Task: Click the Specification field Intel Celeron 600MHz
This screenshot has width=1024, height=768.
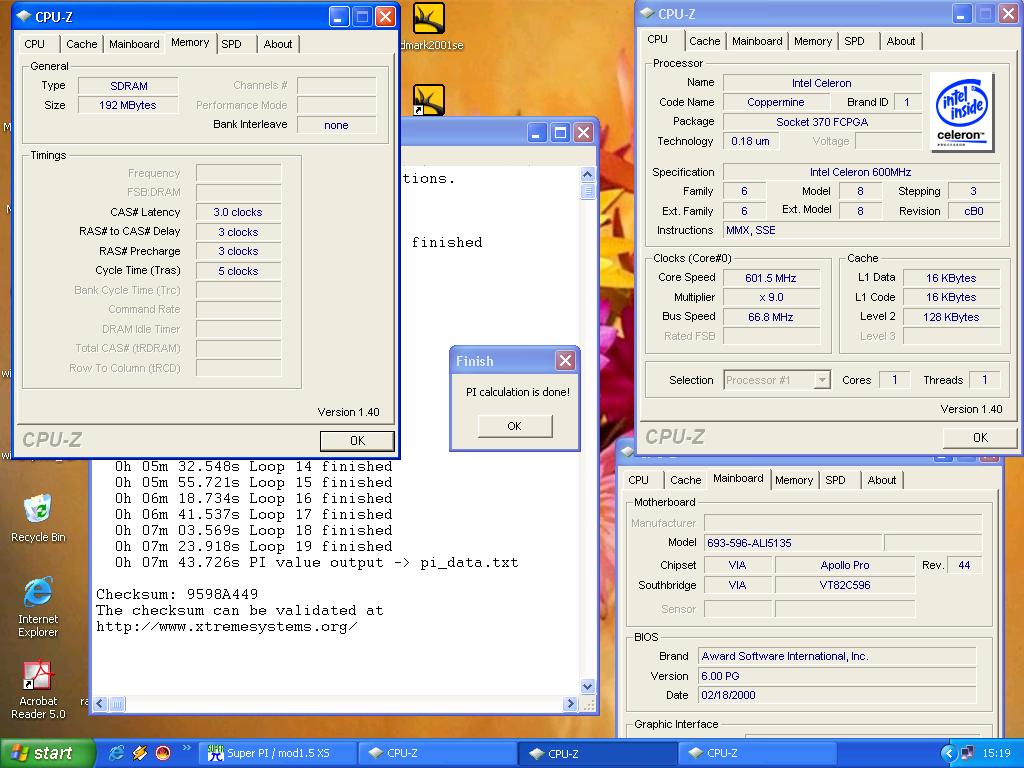Action: (861, 172)
